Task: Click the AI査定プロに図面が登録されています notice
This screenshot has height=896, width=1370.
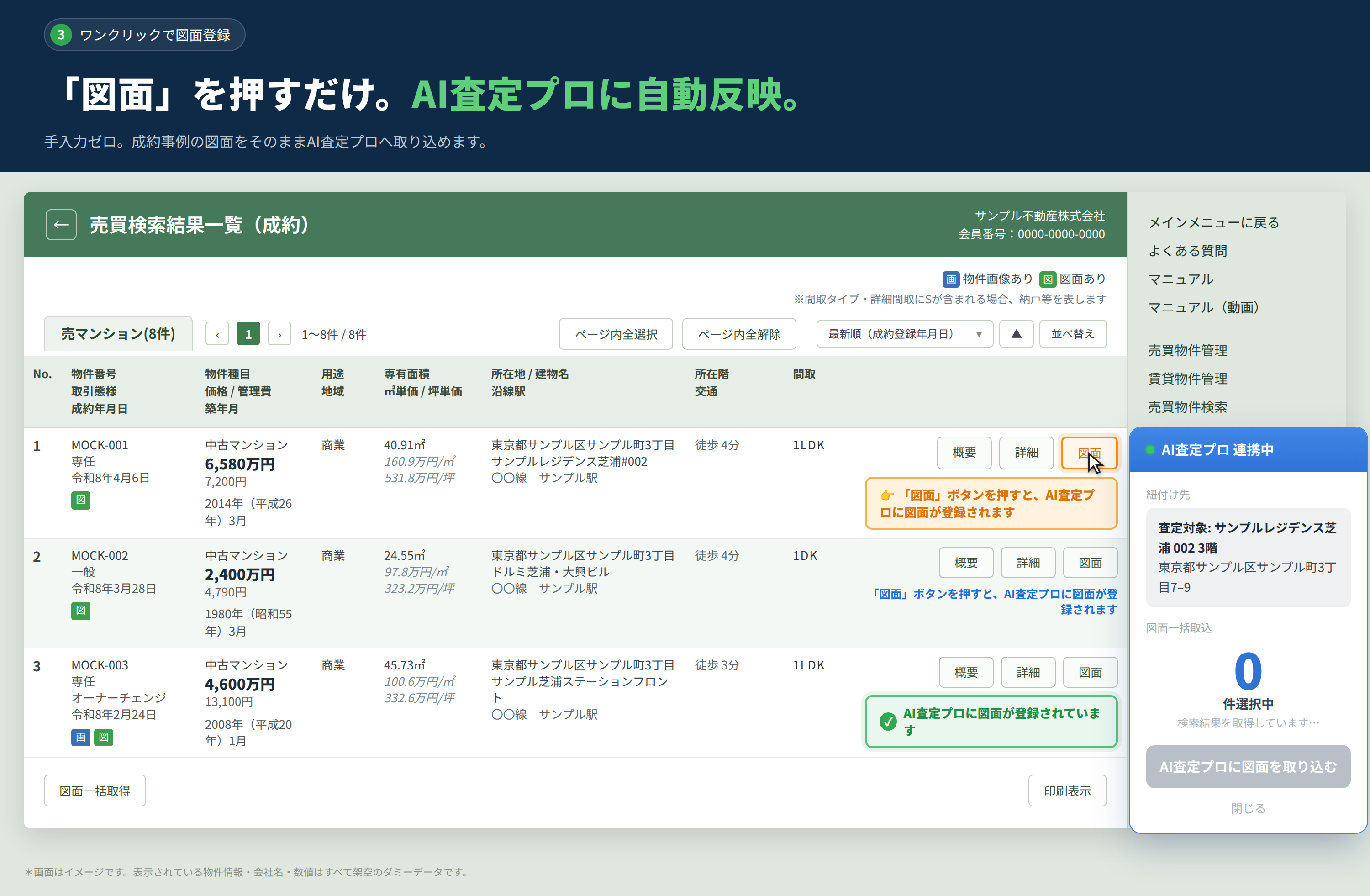Action: coord(991,721)
